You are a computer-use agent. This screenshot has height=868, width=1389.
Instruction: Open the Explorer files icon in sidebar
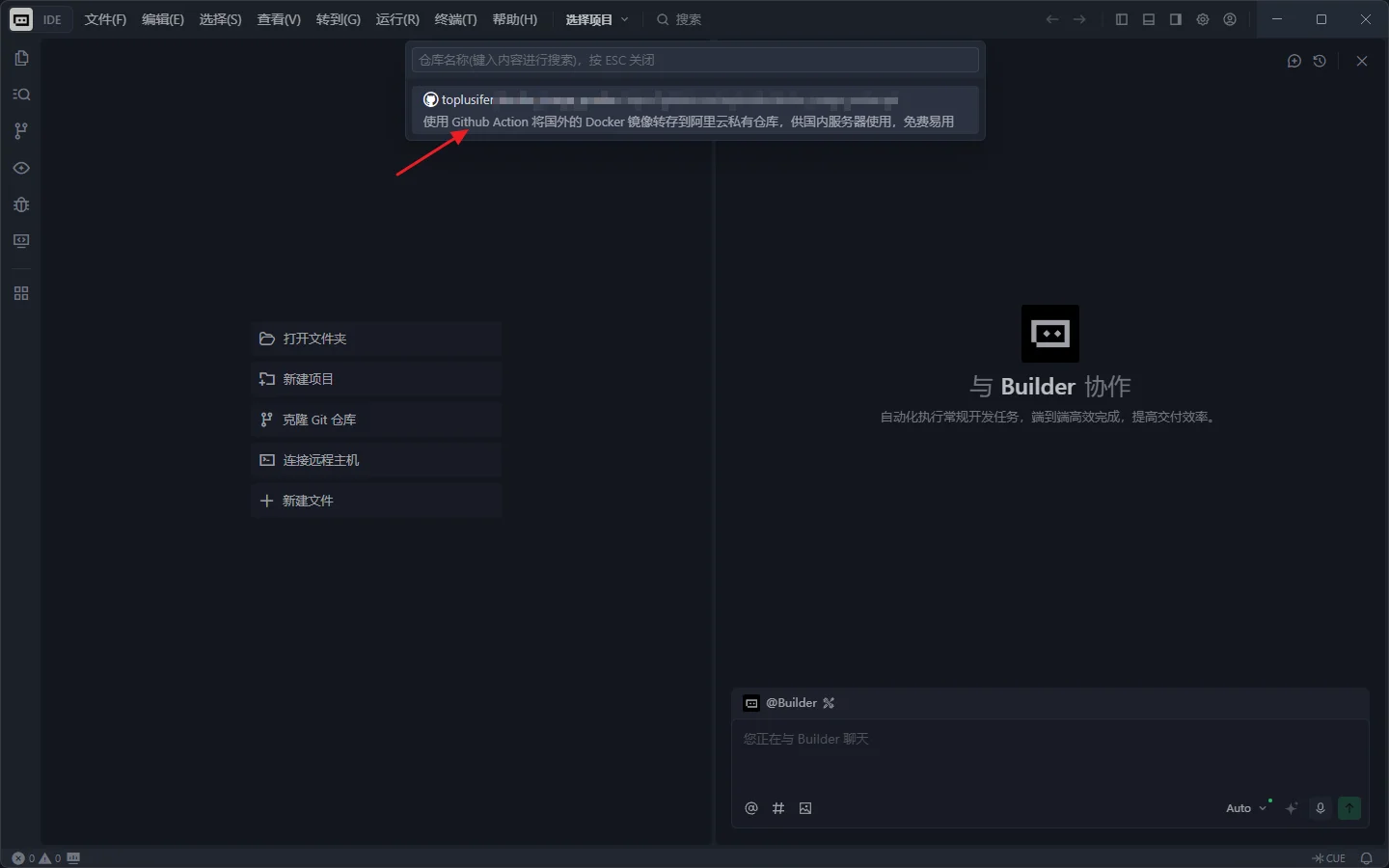click(21, 58)
